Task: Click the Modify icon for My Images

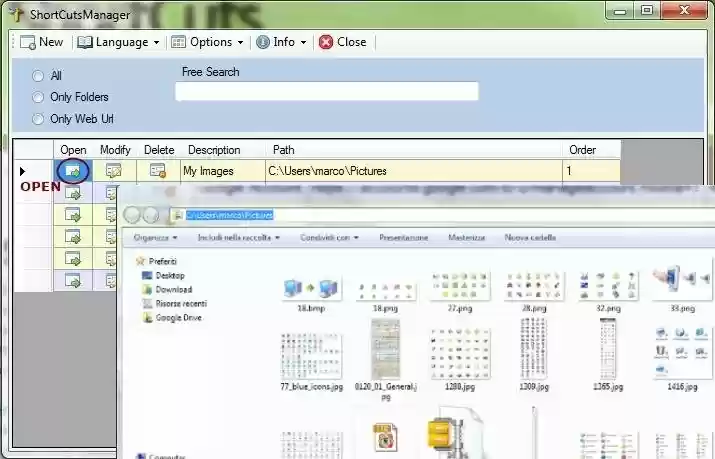Action: point(114,171)
